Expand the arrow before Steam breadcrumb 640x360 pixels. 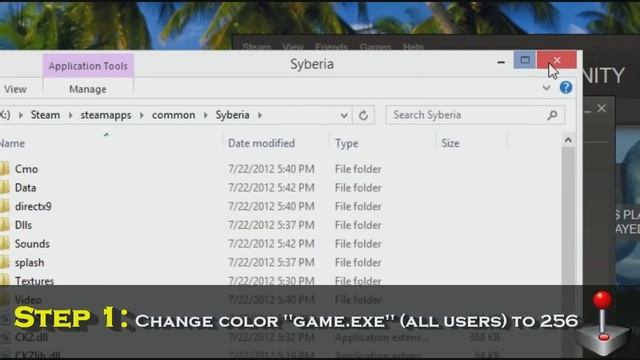click(20, 116)
